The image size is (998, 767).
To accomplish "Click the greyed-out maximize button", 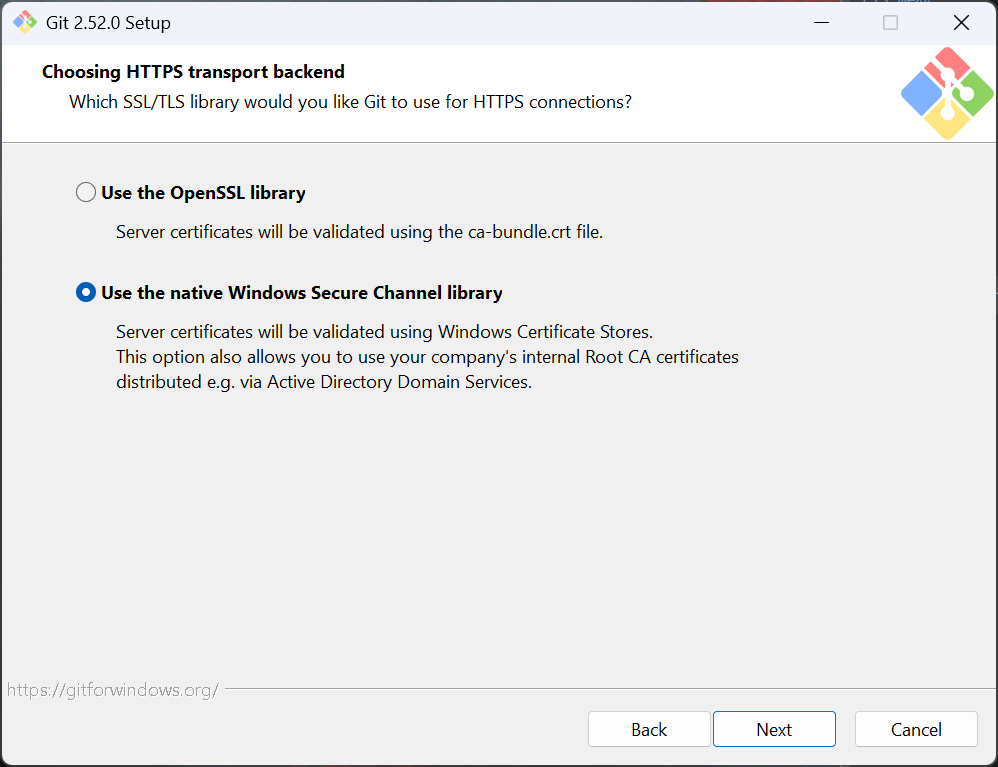I will coord(890,22).
